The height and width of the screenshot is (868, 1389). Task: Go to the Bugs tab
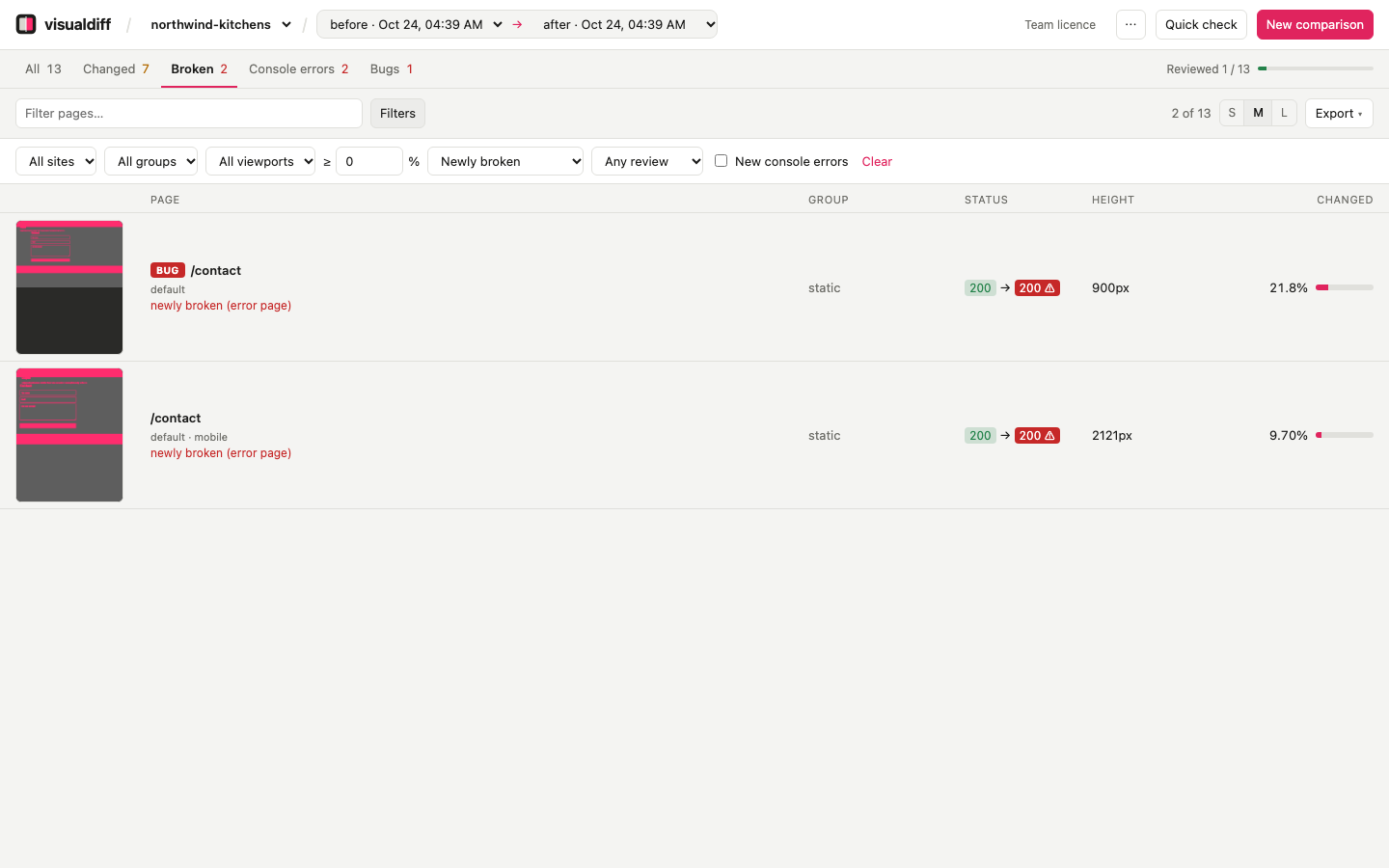point(392,68)
